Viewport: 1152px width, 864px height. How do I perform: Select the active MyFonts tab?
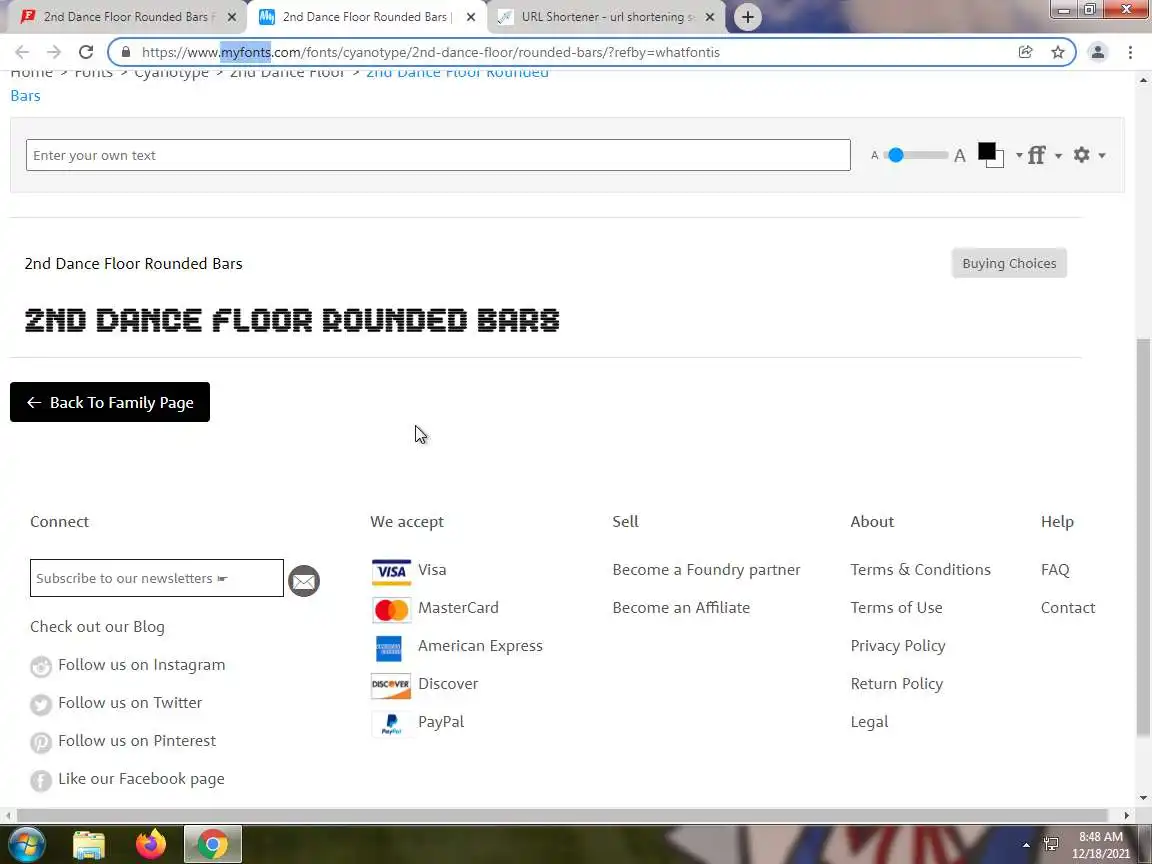point(365,17)
